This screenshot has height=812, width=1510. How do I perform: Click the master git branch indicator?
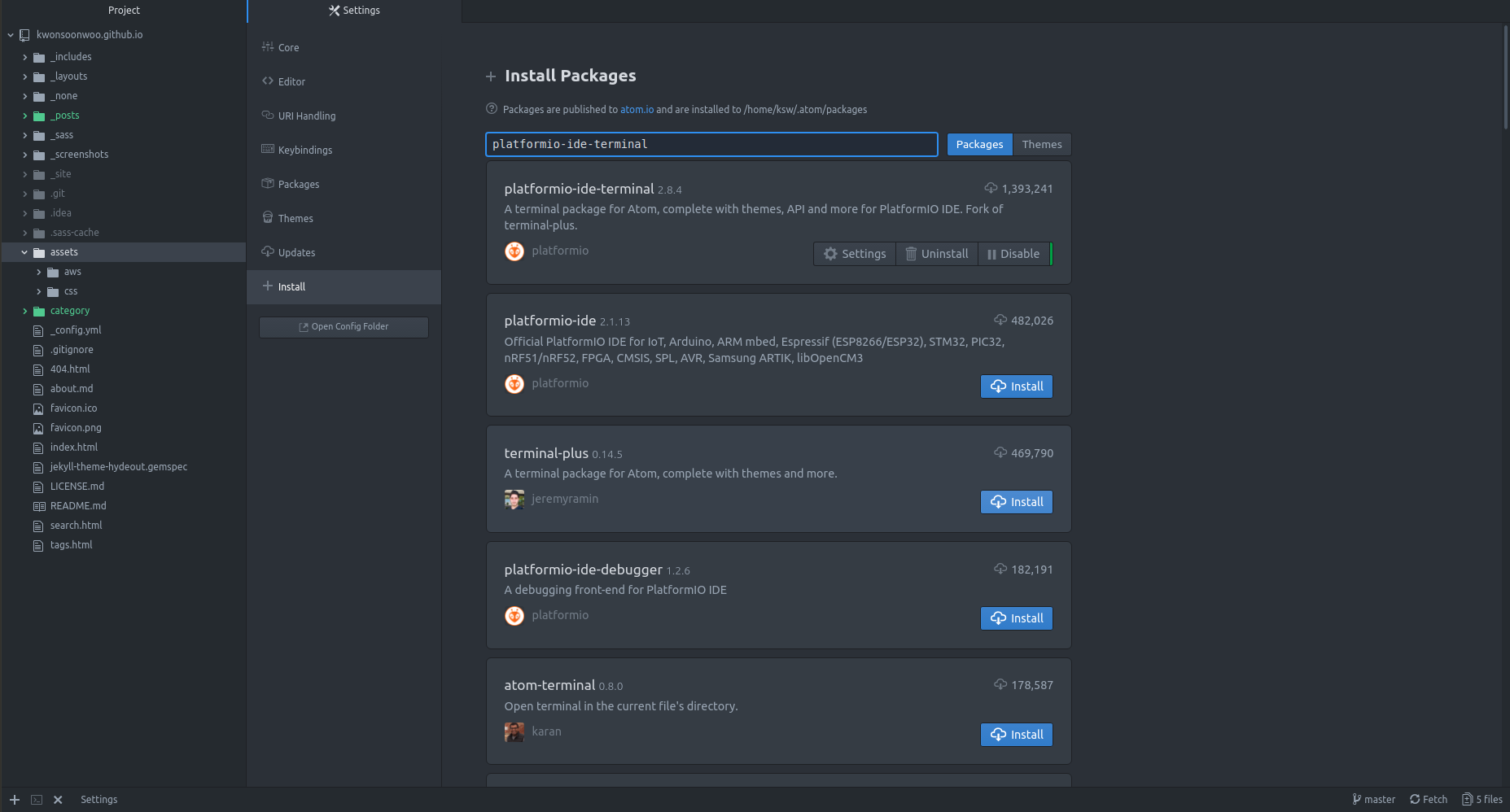pos(1374,800)
